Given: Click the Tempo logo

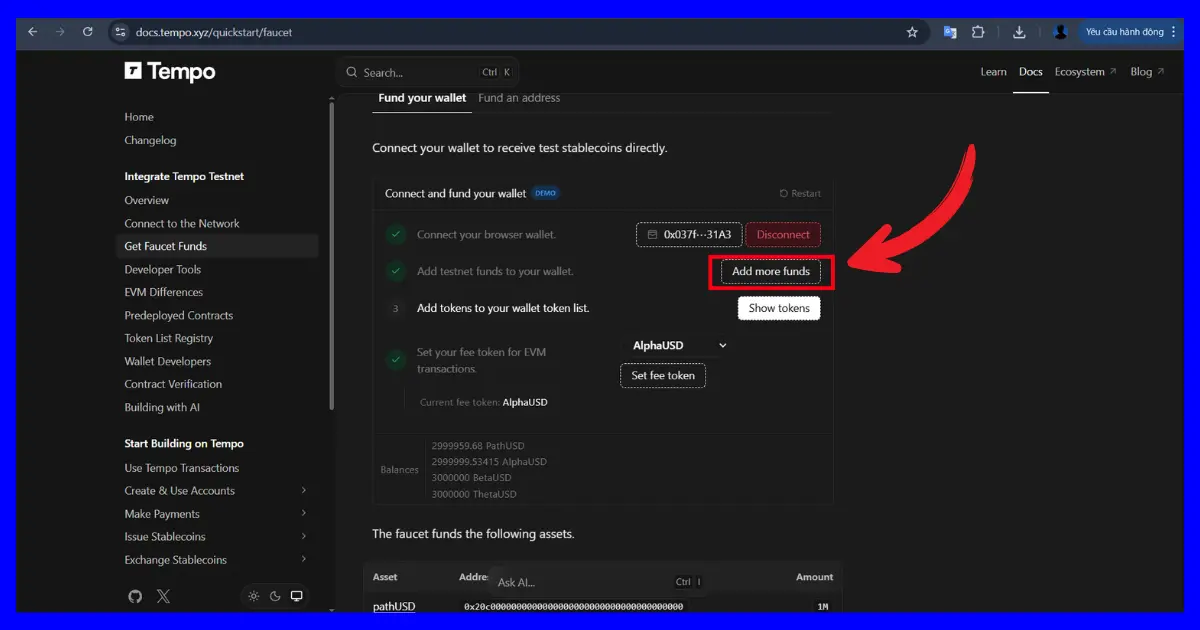Looking at the screenshot, I should 170,72.
